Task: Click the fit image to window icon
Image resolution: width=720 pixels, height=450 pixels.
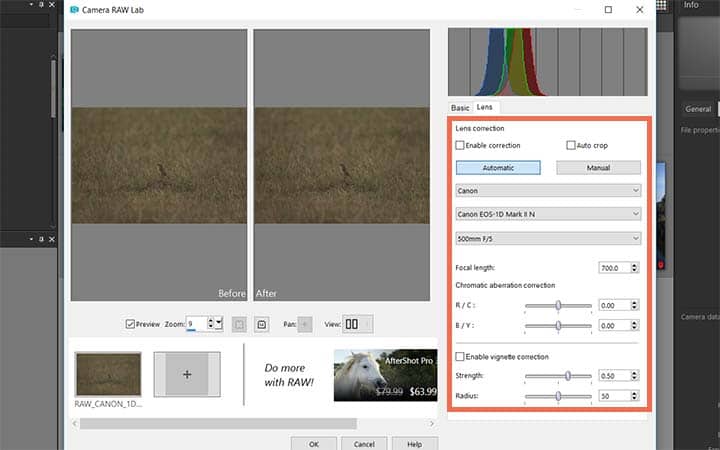Action: [x=239, y=324]
